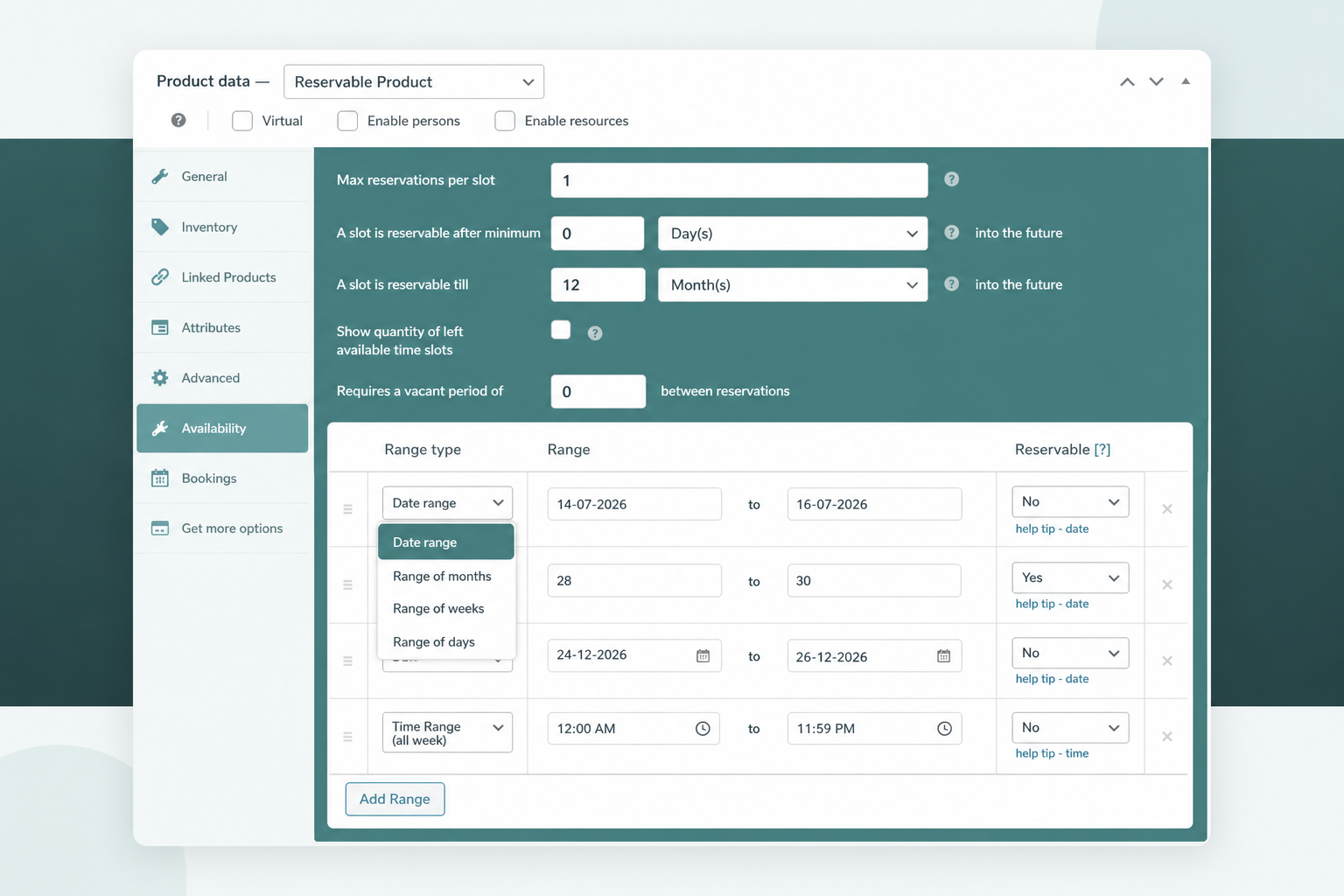Viewport: 1344px width, 896px height.
Task: Toggle Show quantity of left available time slots
Action: click(x=561, y=330)
